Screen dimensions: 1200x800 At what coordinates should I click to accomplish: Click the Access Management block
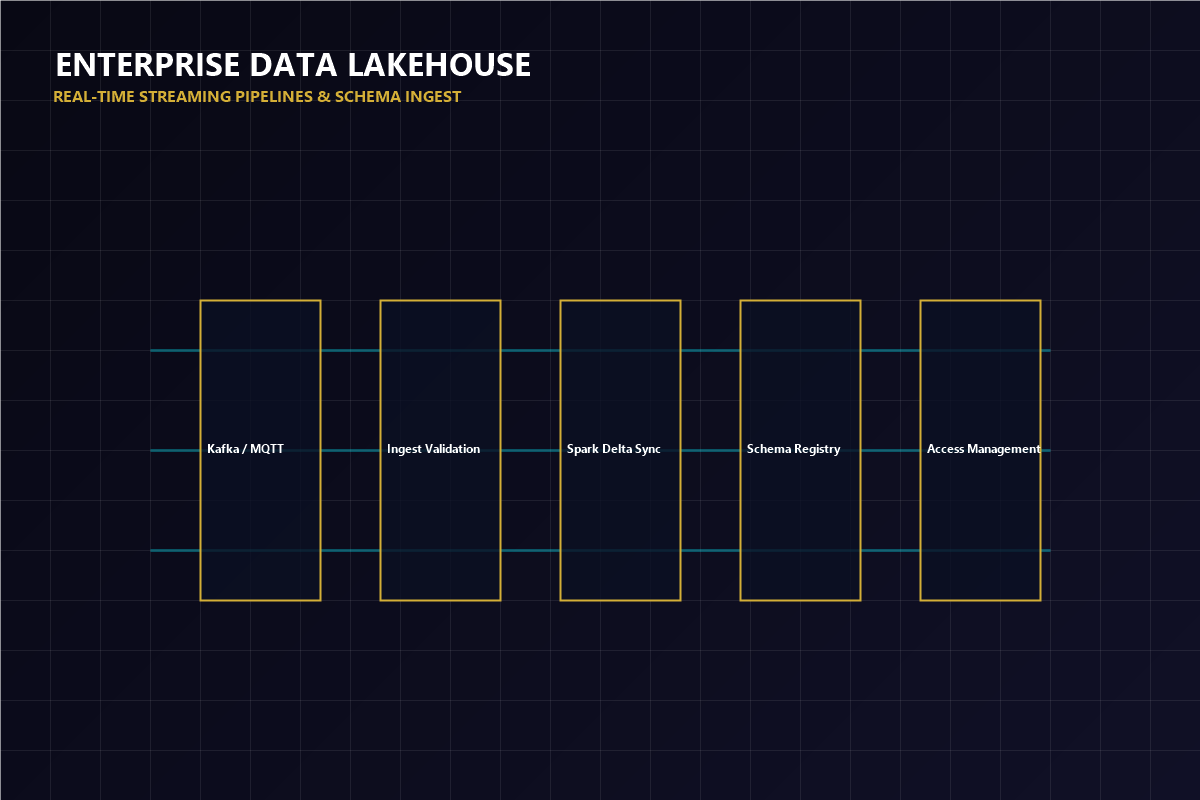[980, 450]
